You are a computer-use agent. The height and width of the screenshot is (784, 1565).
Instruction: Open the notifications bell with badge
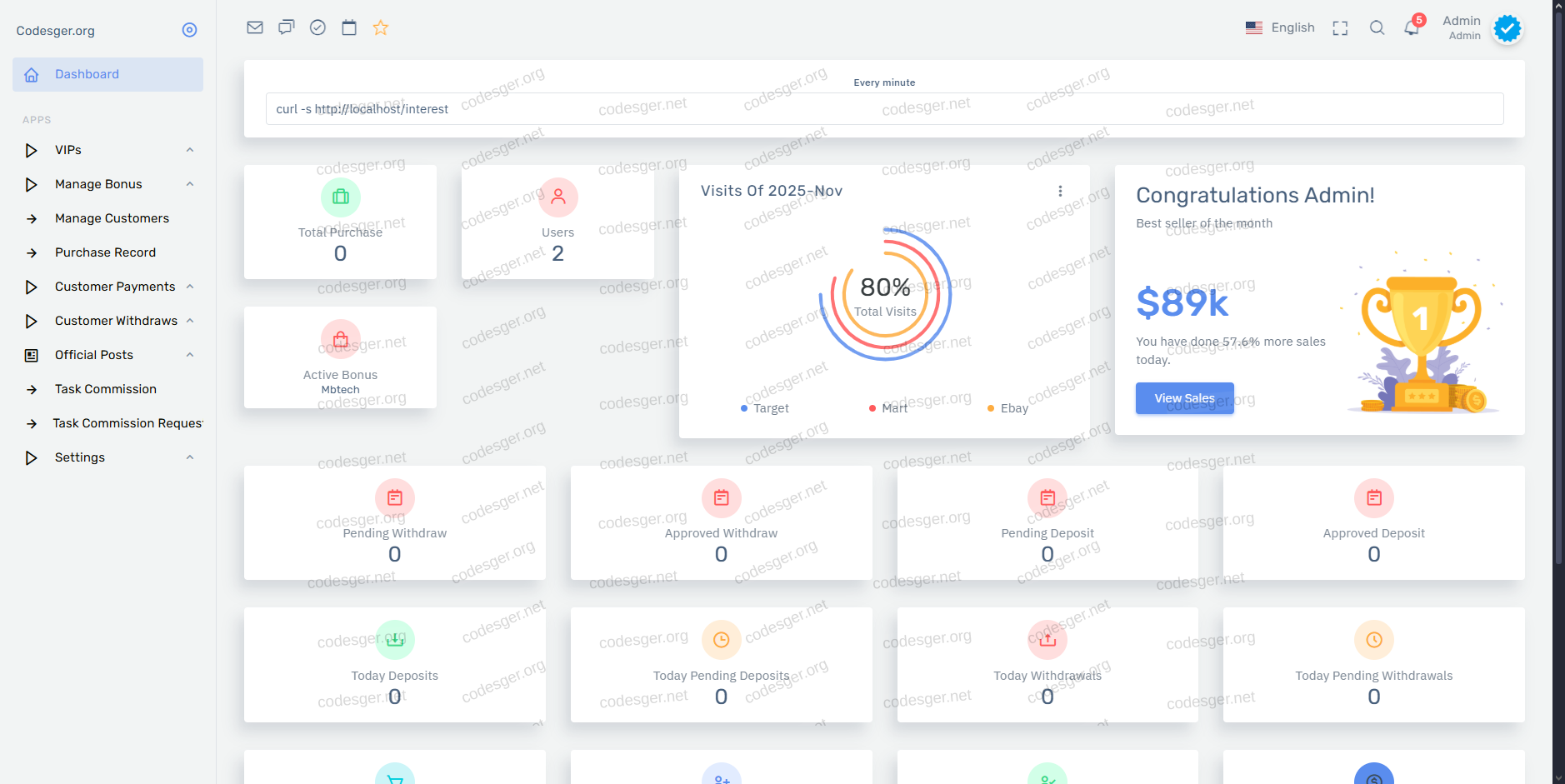coord(1412,28)
